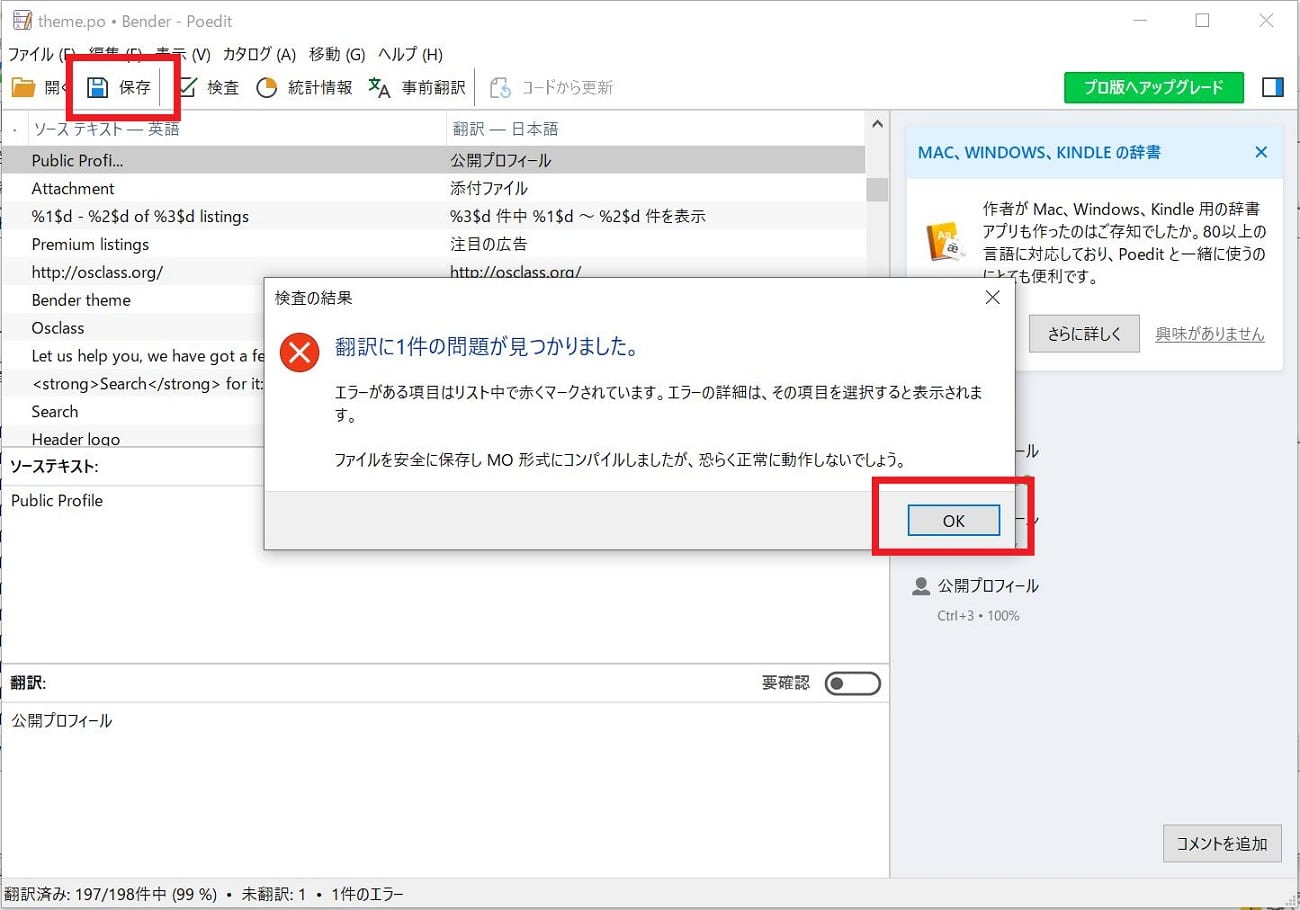Click the scroll up arrow of the list
The height and width of the screenshot is (910, 1300).
(877, 125)
